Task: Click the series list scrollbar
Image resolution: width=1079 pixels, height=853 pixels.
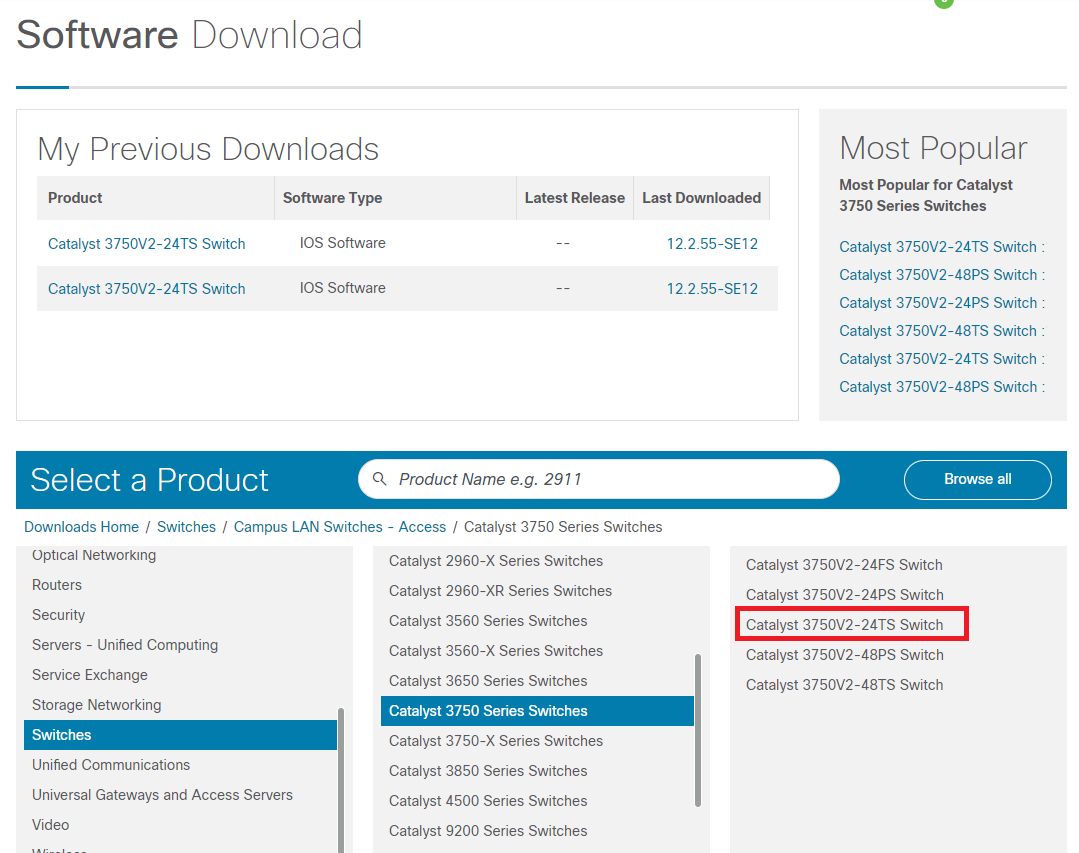Action: (x=698, y=730)
